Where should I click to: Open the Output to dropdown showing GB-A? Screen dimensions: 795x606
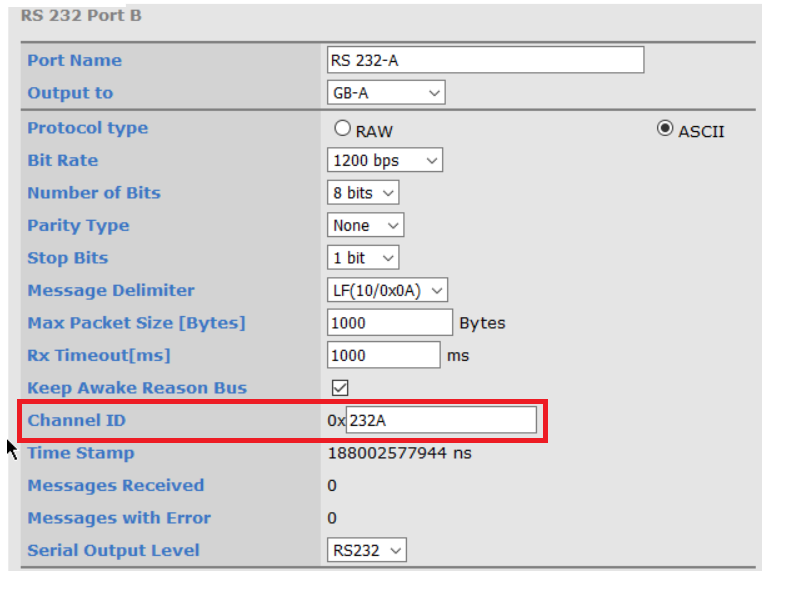coord(385,93)
